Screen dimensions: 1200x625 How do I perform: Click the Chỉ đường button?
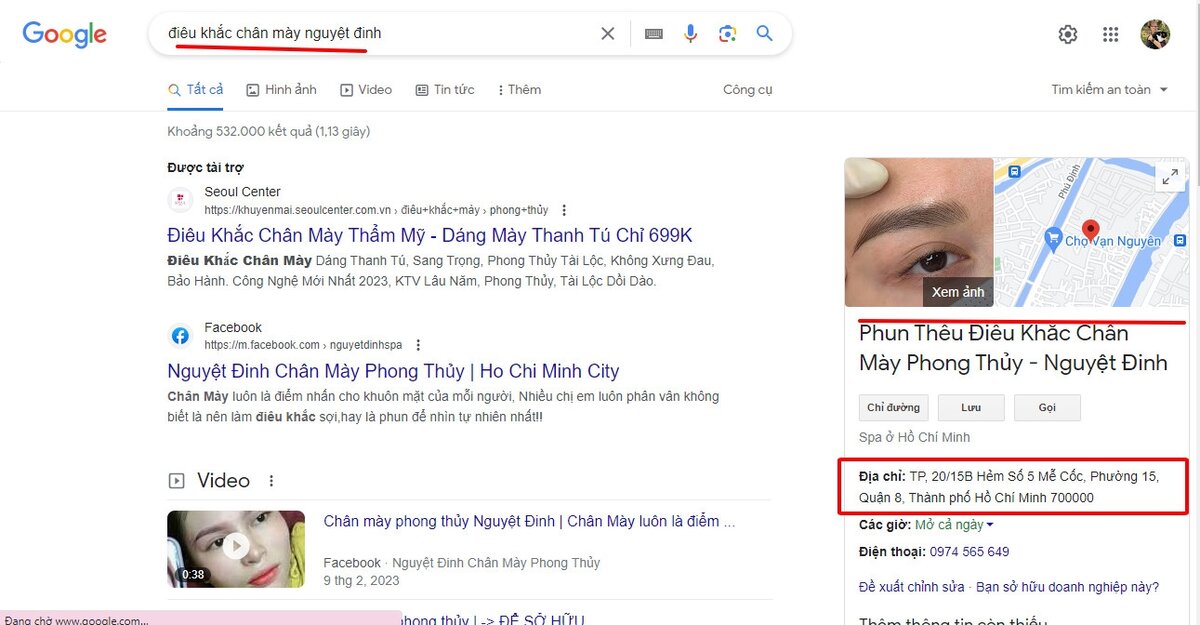point(894,408)
